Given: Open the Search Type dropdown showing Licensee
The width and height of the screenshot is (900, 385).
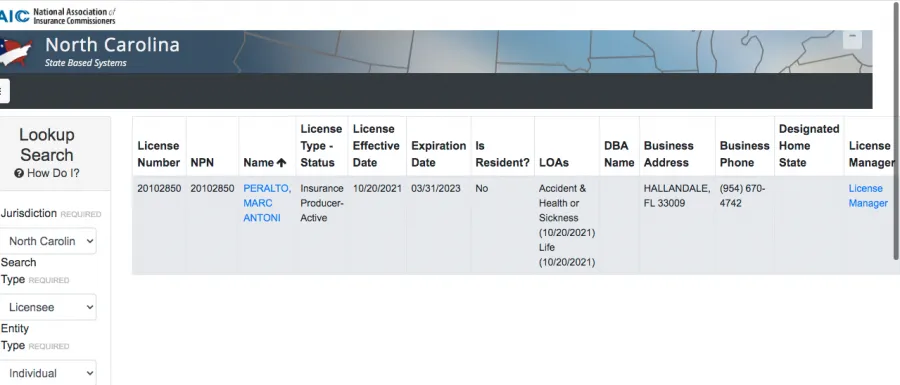Looking at the screenshot, I should (x=48, y=307).
